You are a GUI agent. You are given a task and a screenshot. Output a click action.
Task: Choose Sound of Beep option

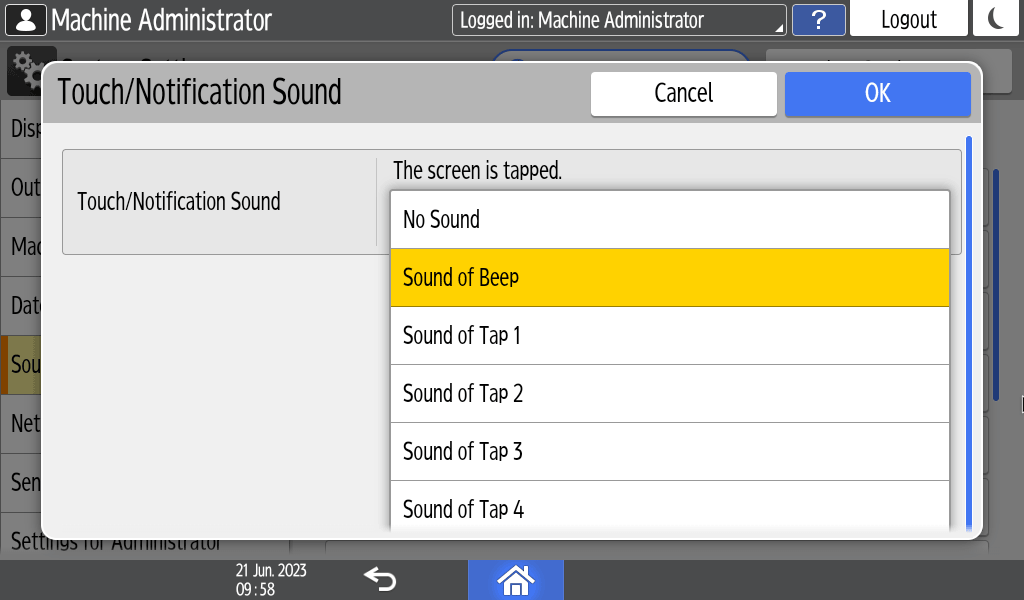pos(669,278)
